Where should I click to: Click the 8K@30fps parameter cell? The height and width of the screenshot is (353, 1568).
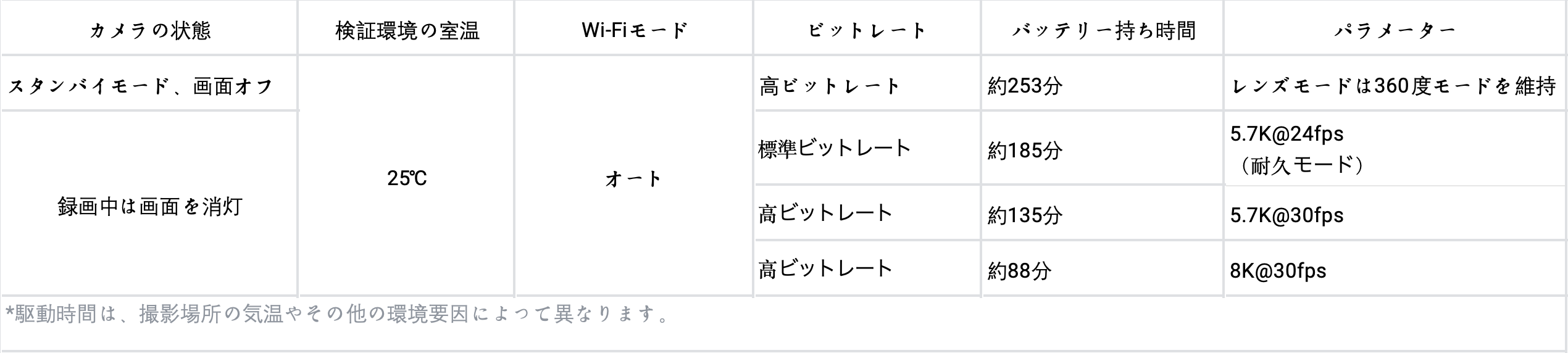tap(1278, 270)
